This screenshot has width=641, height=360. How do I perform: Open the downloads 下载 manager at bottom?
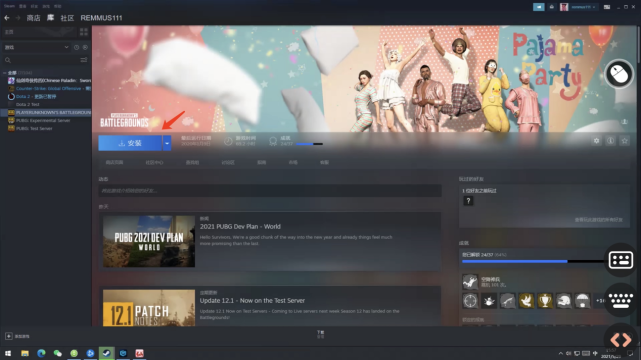pos(320,334)
